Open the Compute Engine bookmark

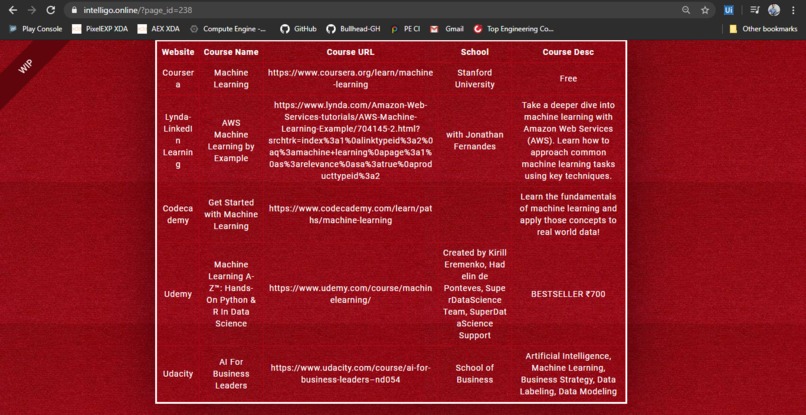click(x=228, y=29)
